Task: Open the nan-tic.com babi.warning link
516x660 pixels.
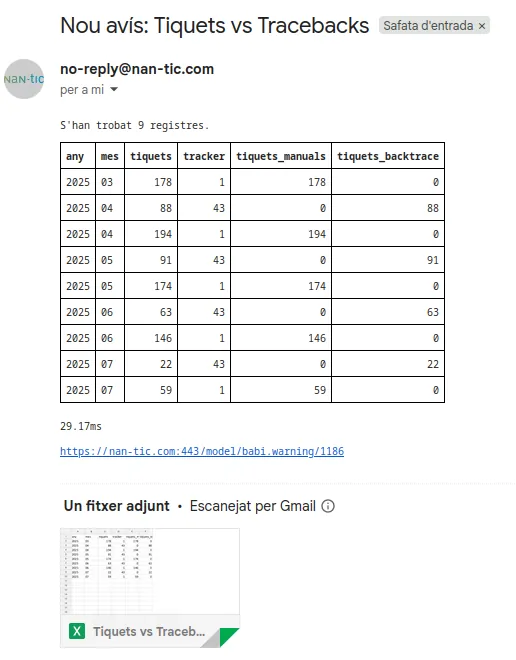Action: pos(202,451)
